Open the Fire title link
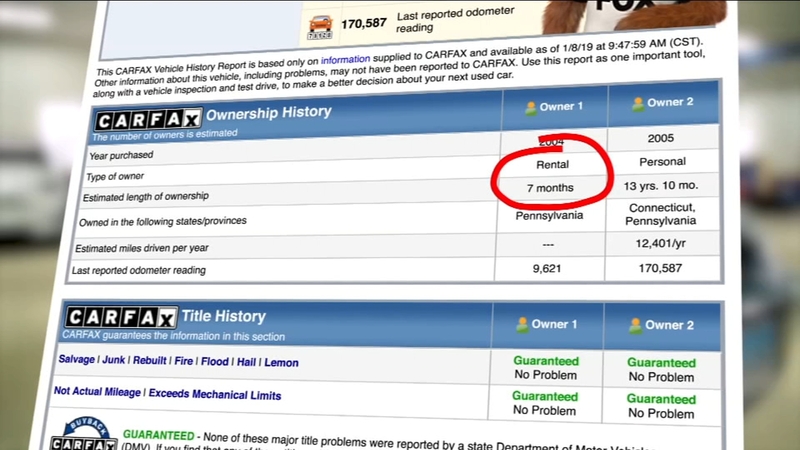Viewport: 800px width, 450px height. tap(184, 361)
